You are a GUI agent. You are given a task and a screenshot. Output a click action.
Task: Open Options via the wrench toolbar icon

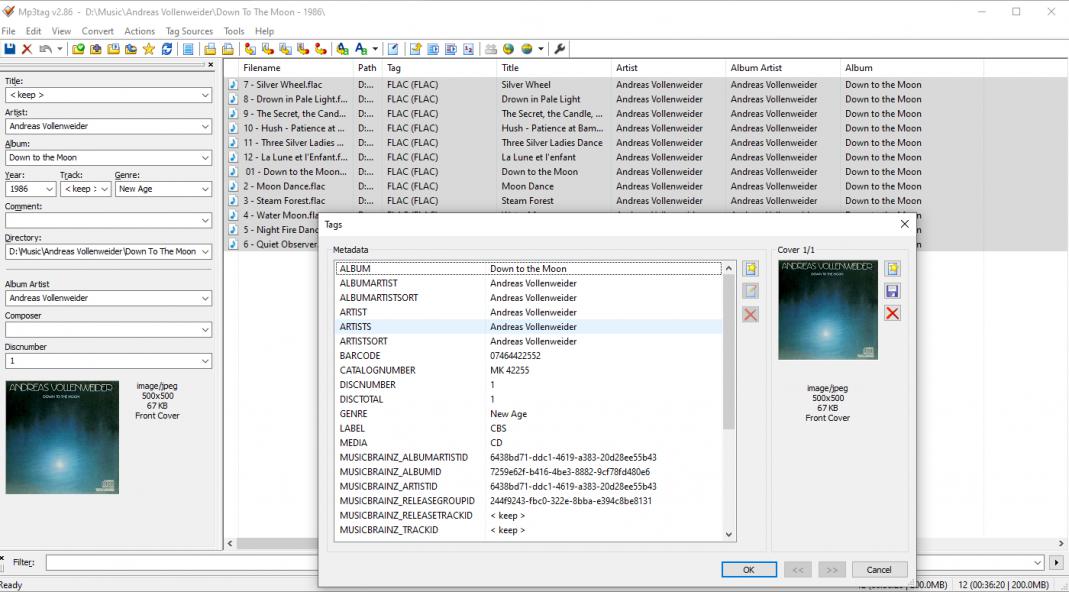(560, 49)
